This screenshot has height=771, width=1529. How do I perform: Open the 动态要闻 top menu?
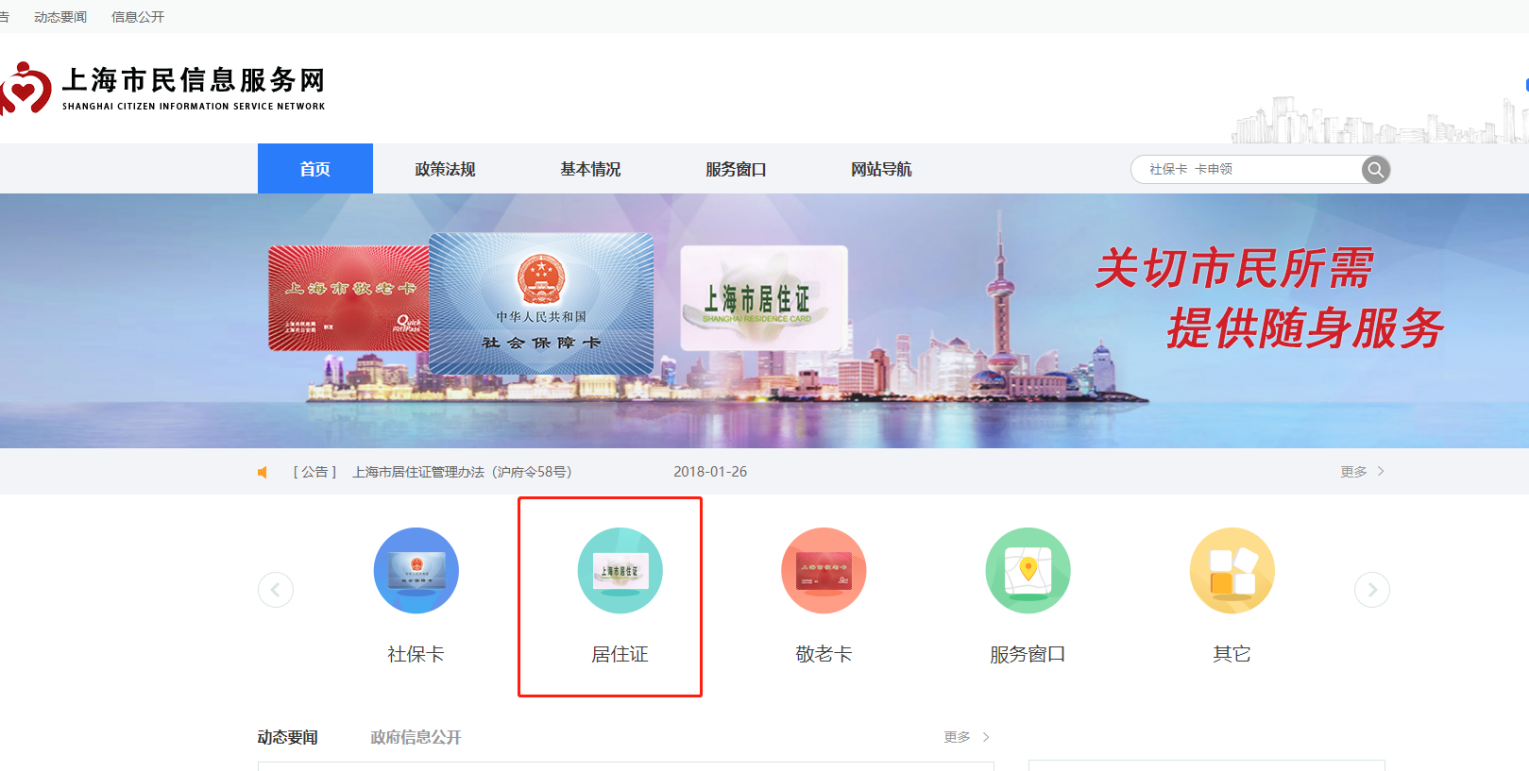click(x=60, y=16)
